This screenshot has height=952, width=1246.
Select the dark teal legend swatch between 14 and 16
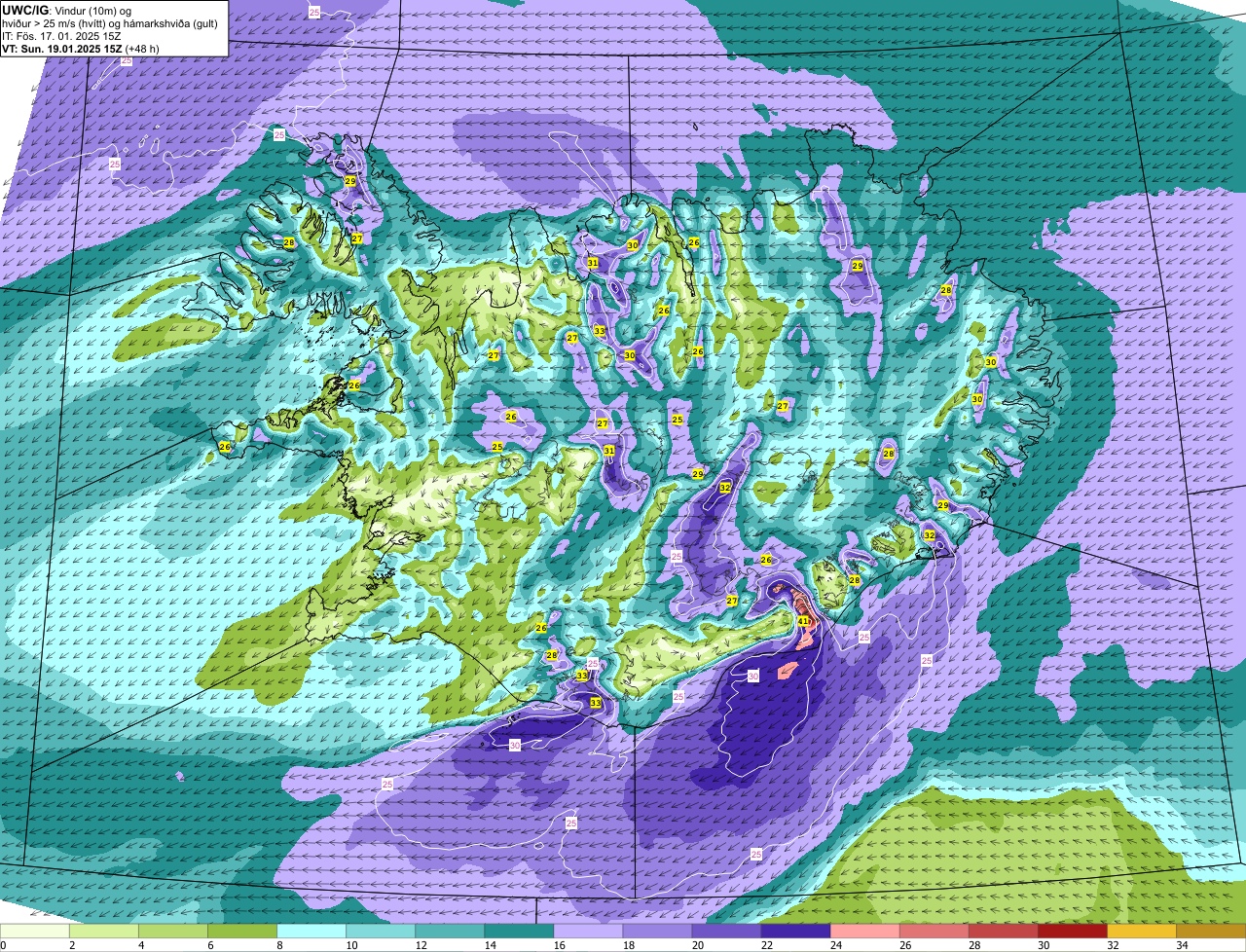(x=519, y=932)
